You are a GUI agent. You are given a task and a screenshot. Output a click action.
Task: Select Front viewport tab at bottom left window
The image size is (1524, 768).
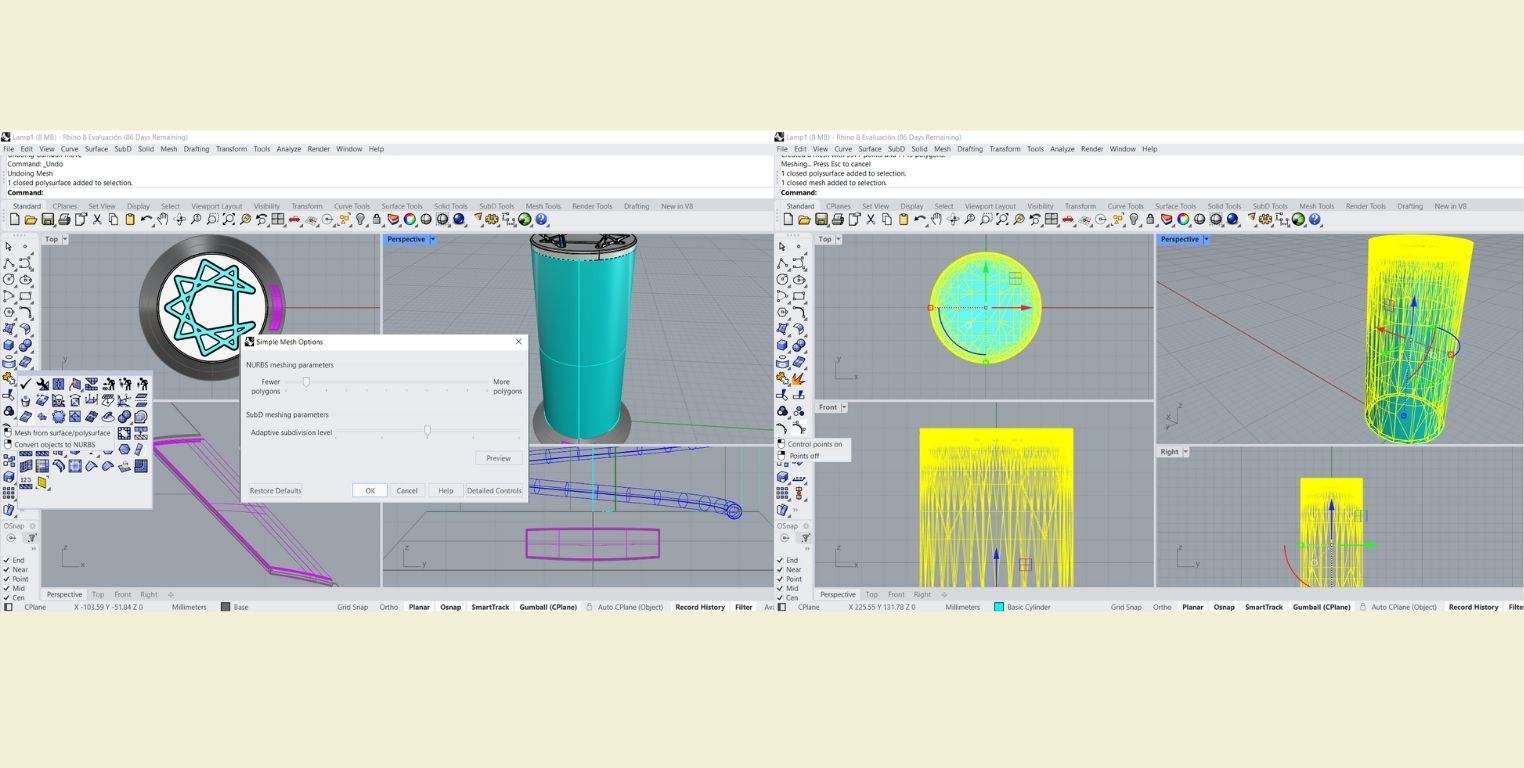pos(122,594)
